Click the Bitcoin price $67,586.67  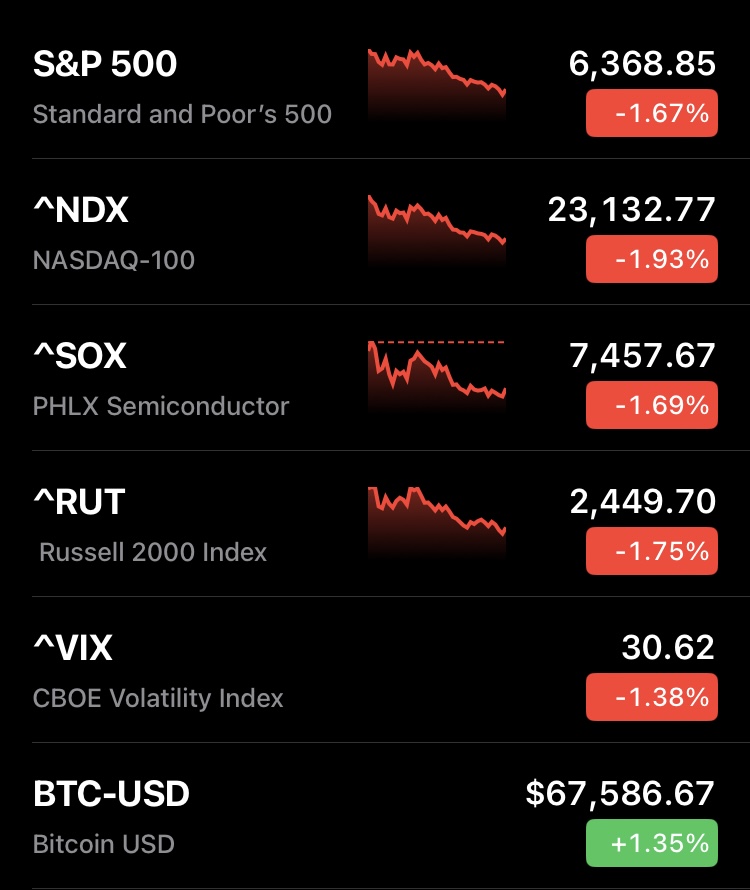coord(620,795)
